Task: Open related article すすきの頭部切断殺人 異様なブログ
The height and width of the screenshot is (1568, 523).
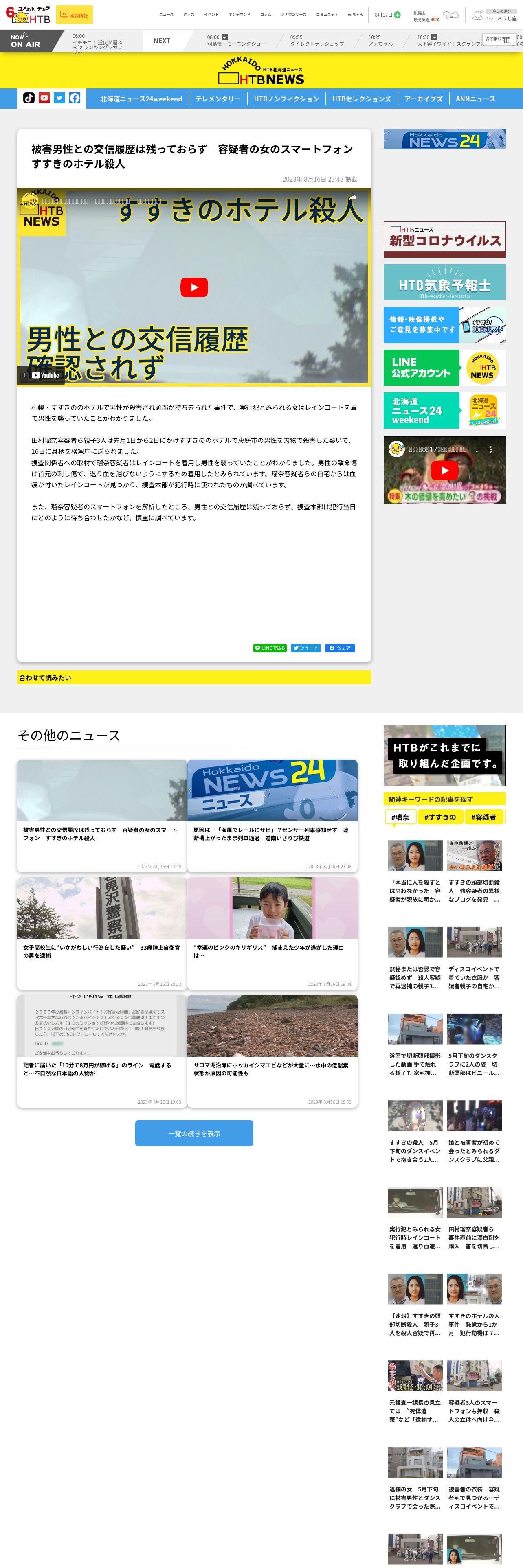Action: (474, 872)
